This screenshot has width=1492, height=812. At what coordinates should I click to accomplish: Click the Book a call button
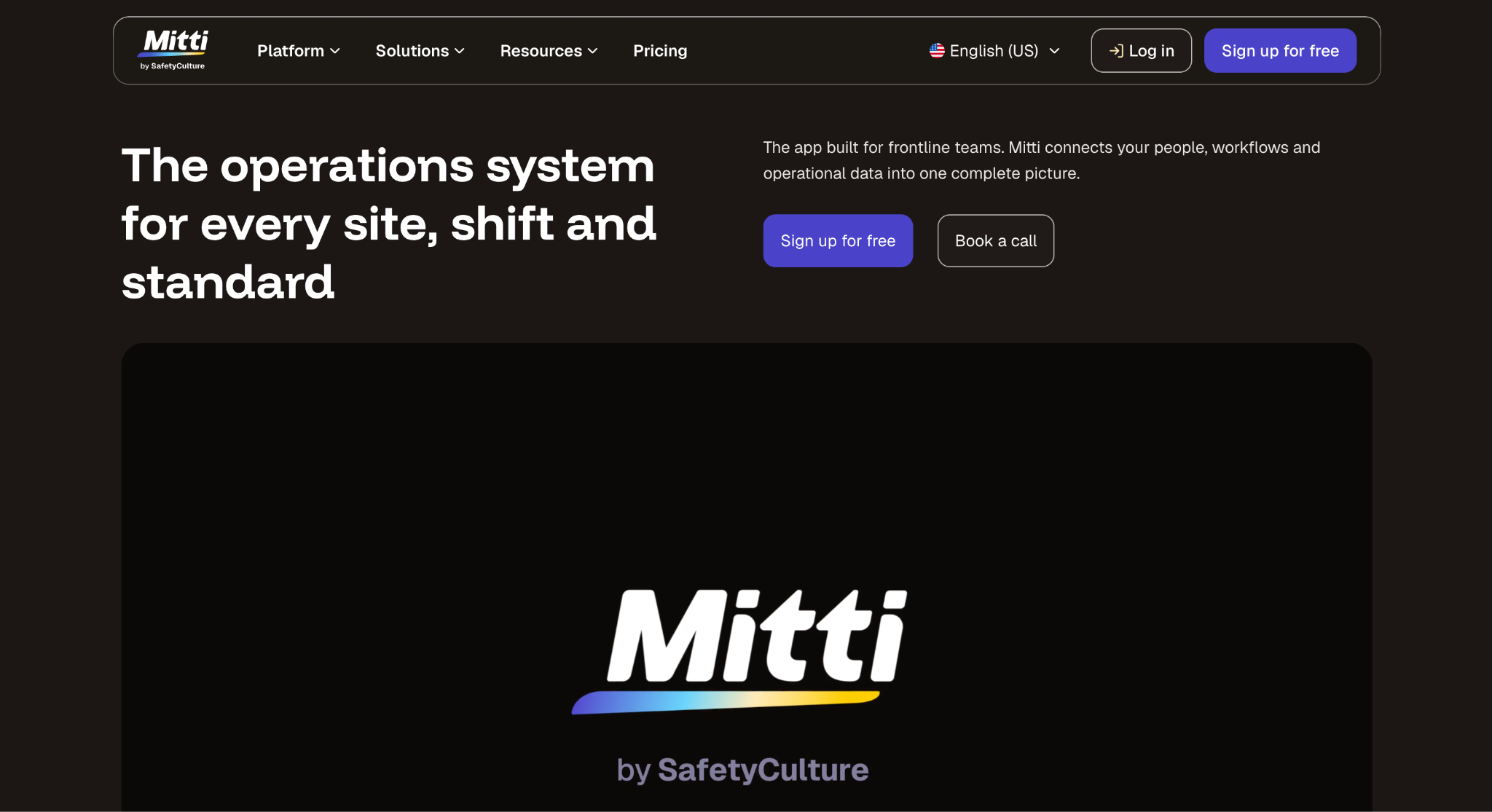point(995,240)
